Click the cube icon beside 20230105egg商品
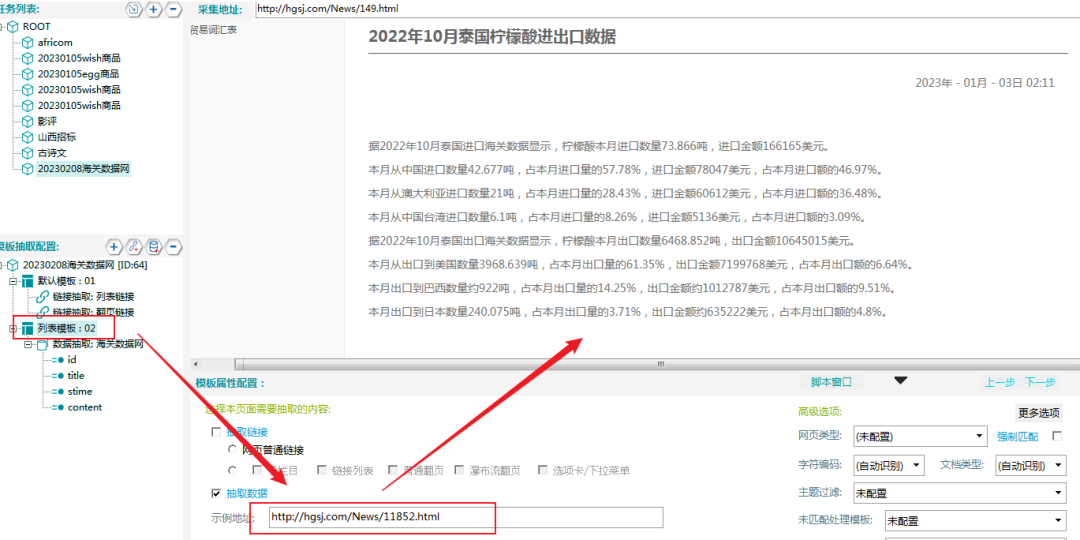 pos(28,74)
